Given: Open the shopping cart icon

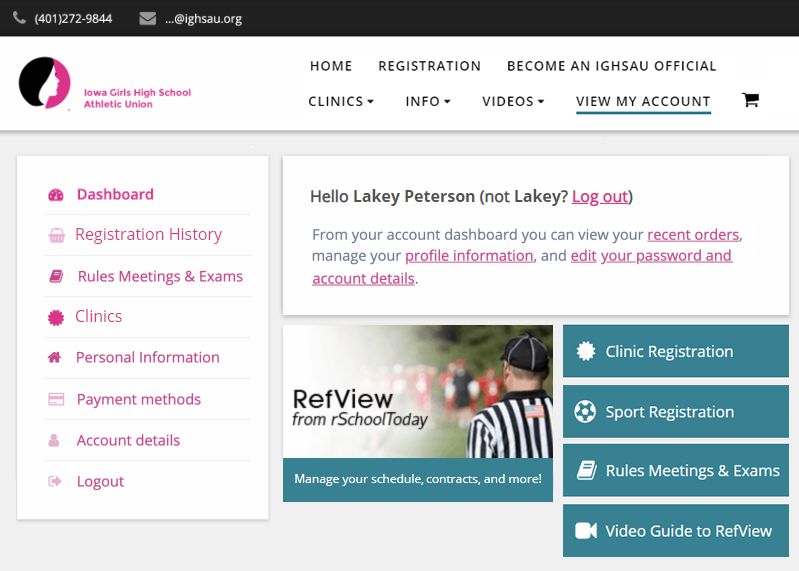Looking at the screenshot, I should [750, 100].
